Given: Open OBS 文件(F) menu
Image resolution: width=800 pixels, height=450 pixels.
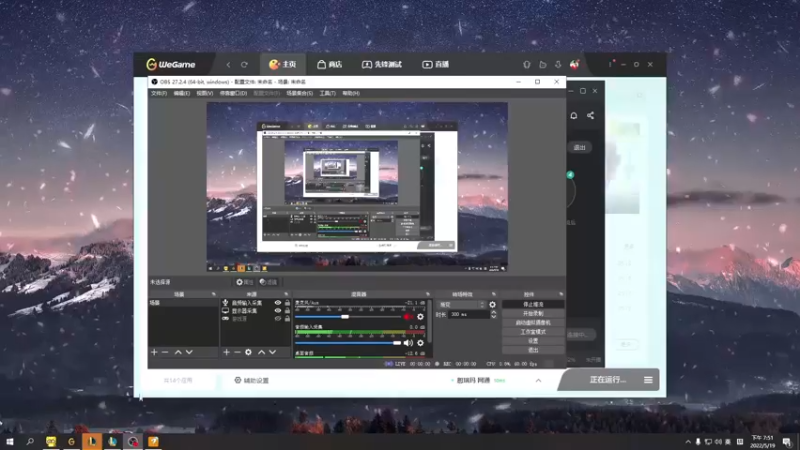Looking at the screenshot, I should point(159,93).
